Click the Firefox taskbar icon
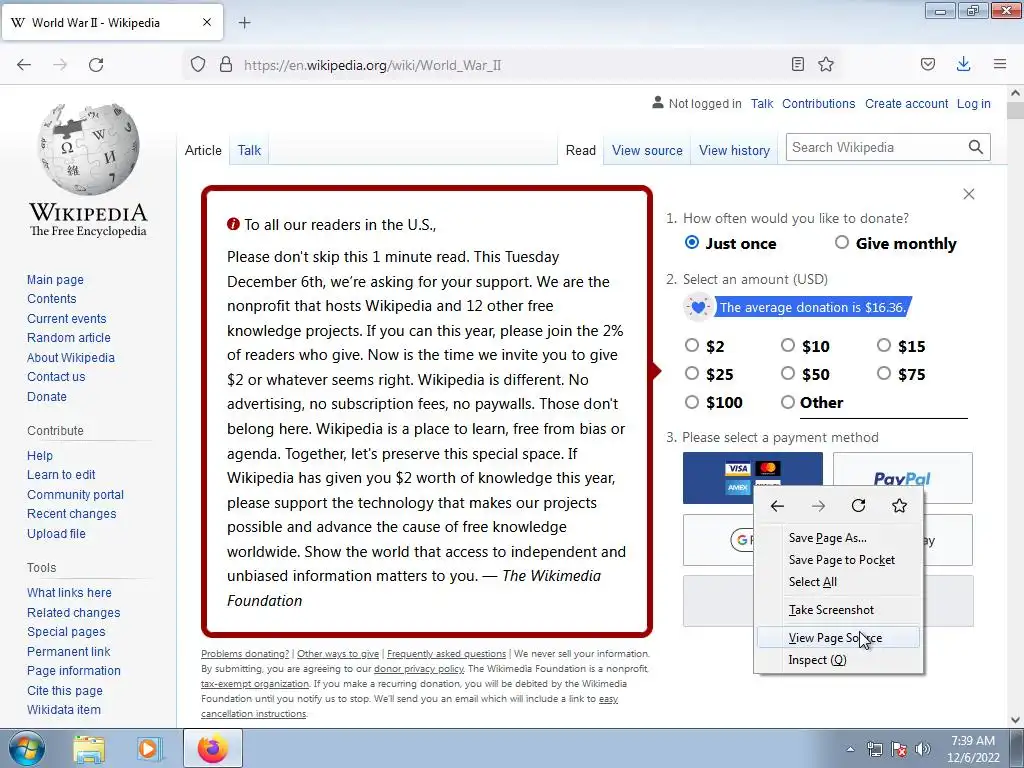1024x768 pixels. (213, 748)
